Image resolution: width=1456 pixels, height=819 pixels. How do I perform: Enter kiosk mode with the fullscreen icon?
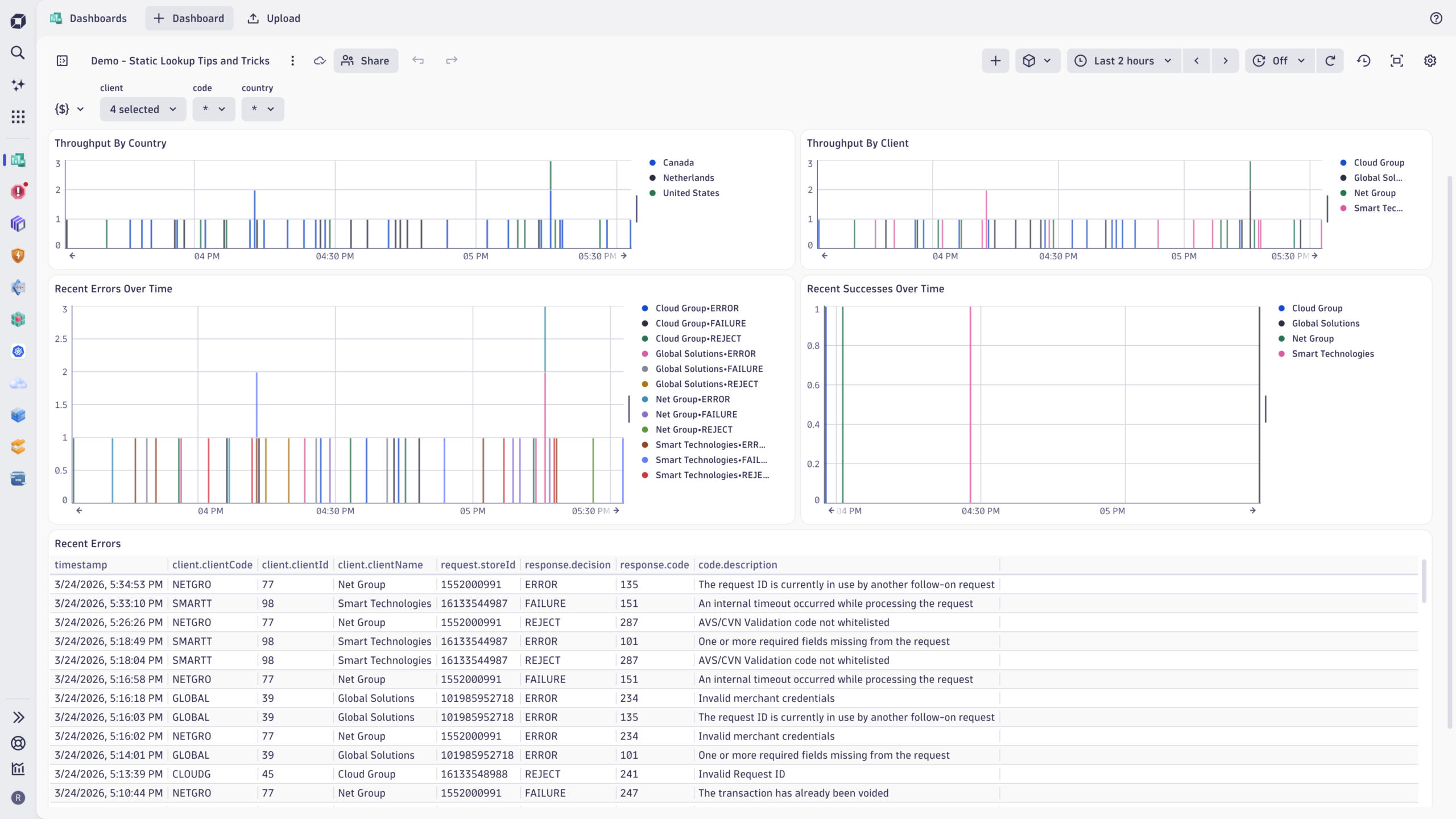pos(1396,60)
